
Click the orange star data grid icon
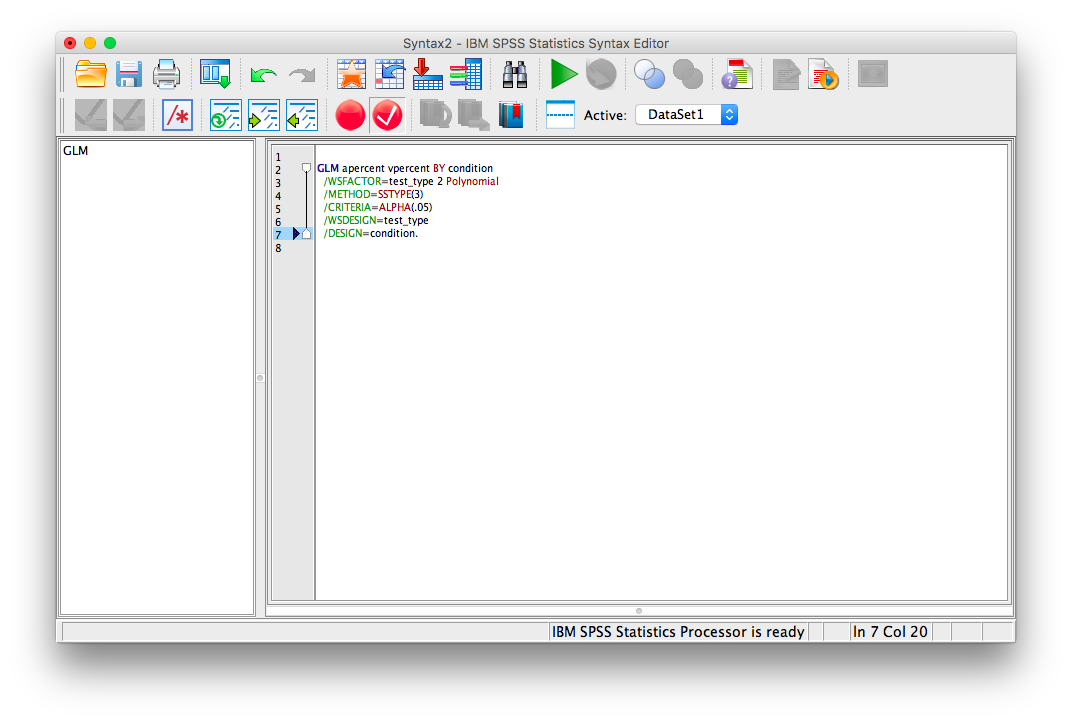point(351,74)
